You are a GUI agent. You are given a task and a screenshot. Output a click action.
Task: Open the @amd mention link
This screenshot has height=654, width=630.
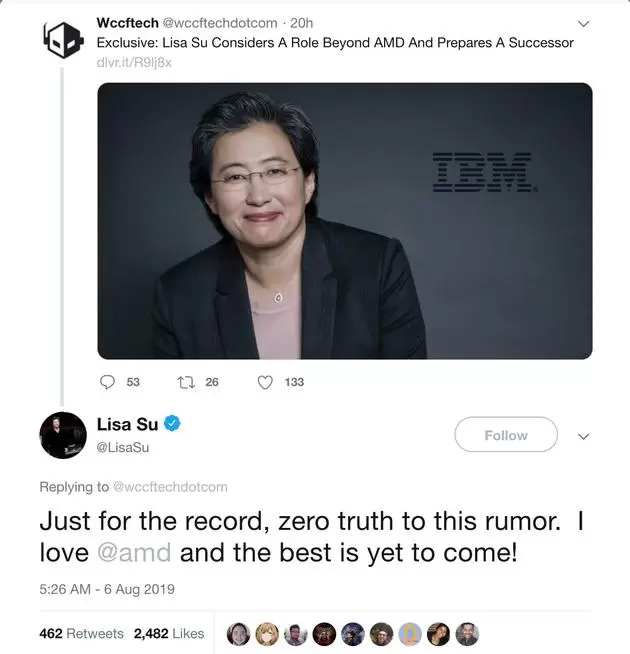pyautogui.click(x=134, y=553)
